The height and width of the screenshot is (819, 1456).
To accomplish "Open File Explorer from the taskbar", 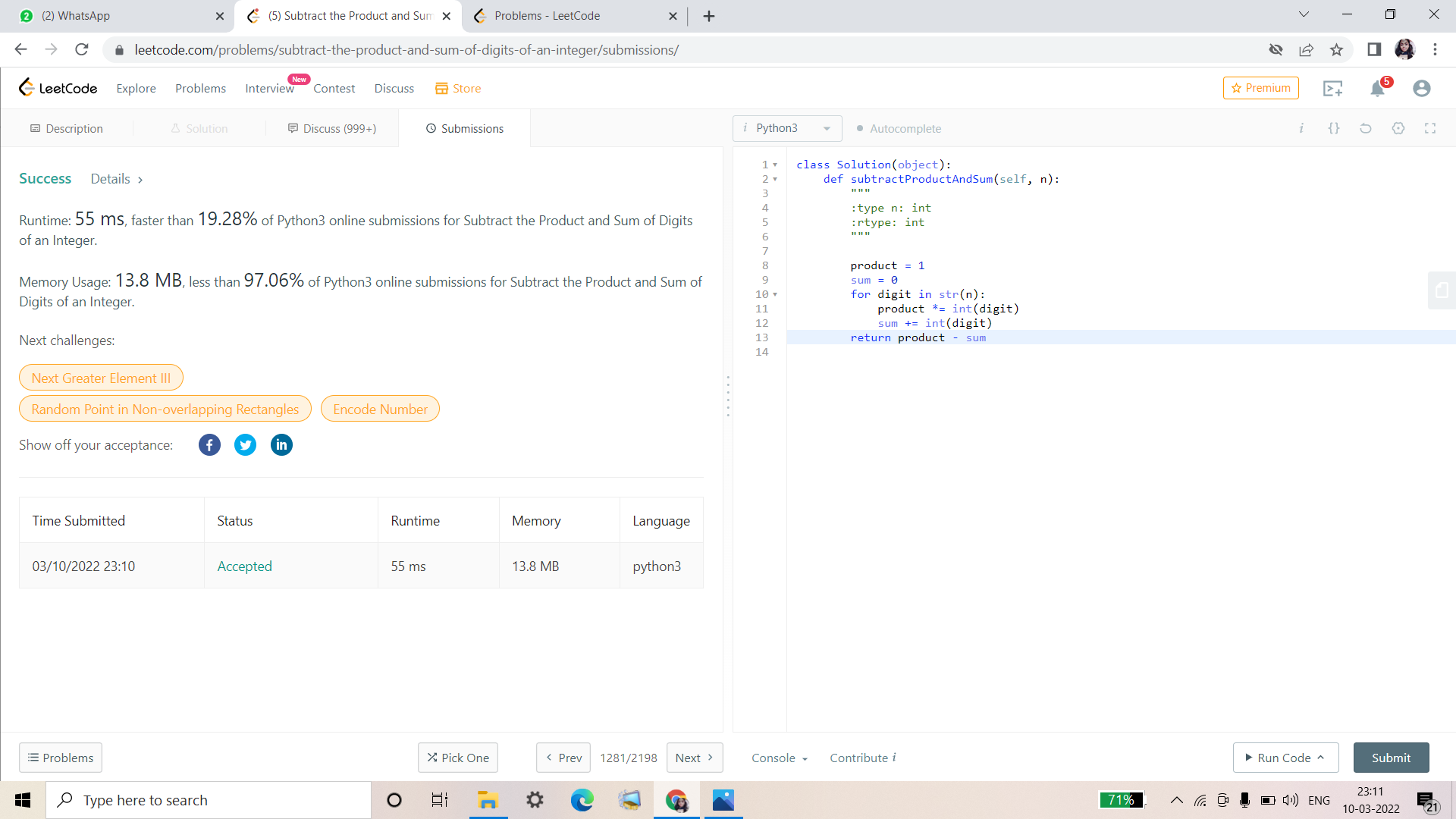I will pos(487,800).
